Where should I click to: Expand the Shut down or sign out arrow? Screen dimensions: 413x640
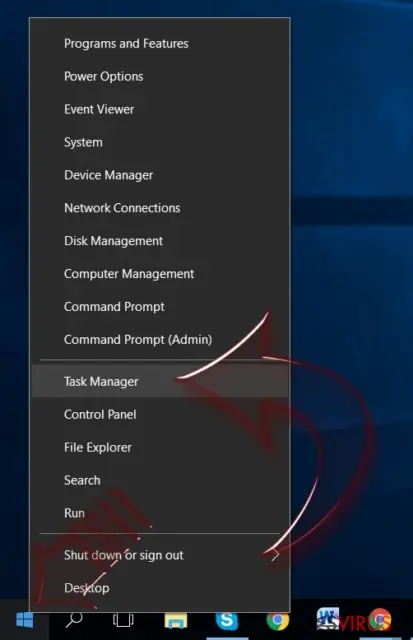(276, 555)
